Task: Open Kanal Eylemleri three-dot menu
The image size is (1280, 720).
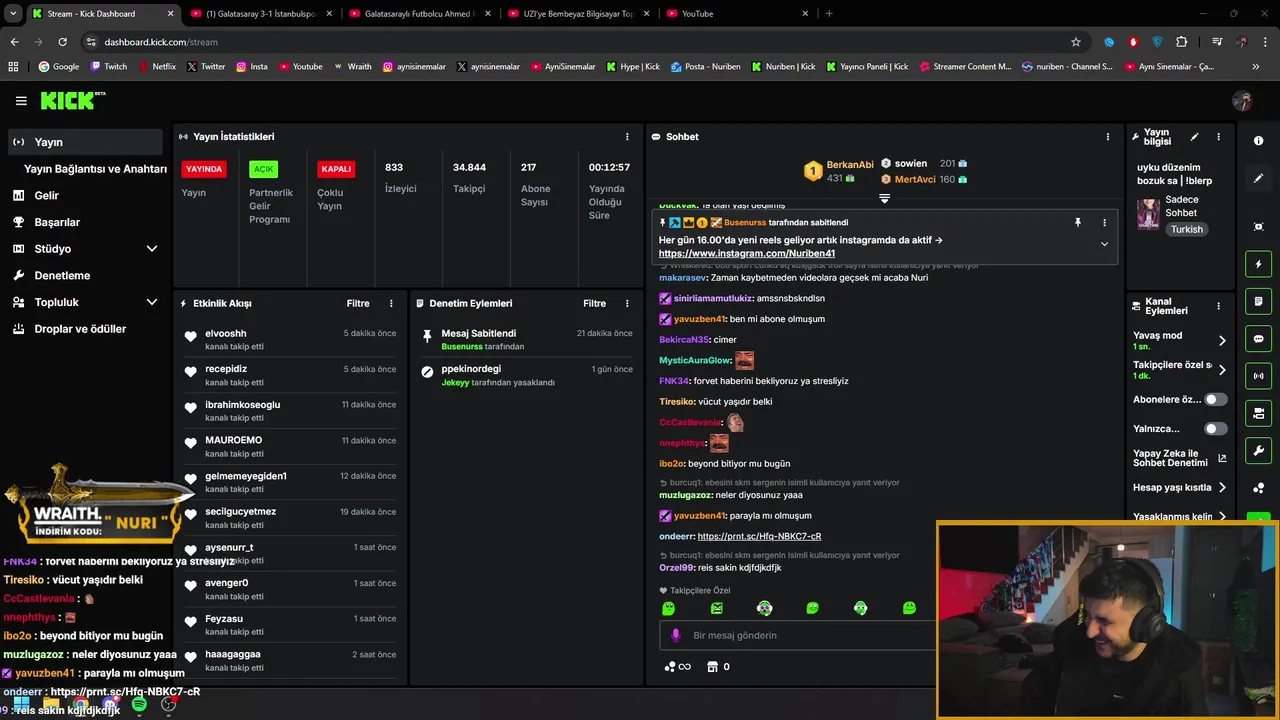Action: click(1218, 306)
